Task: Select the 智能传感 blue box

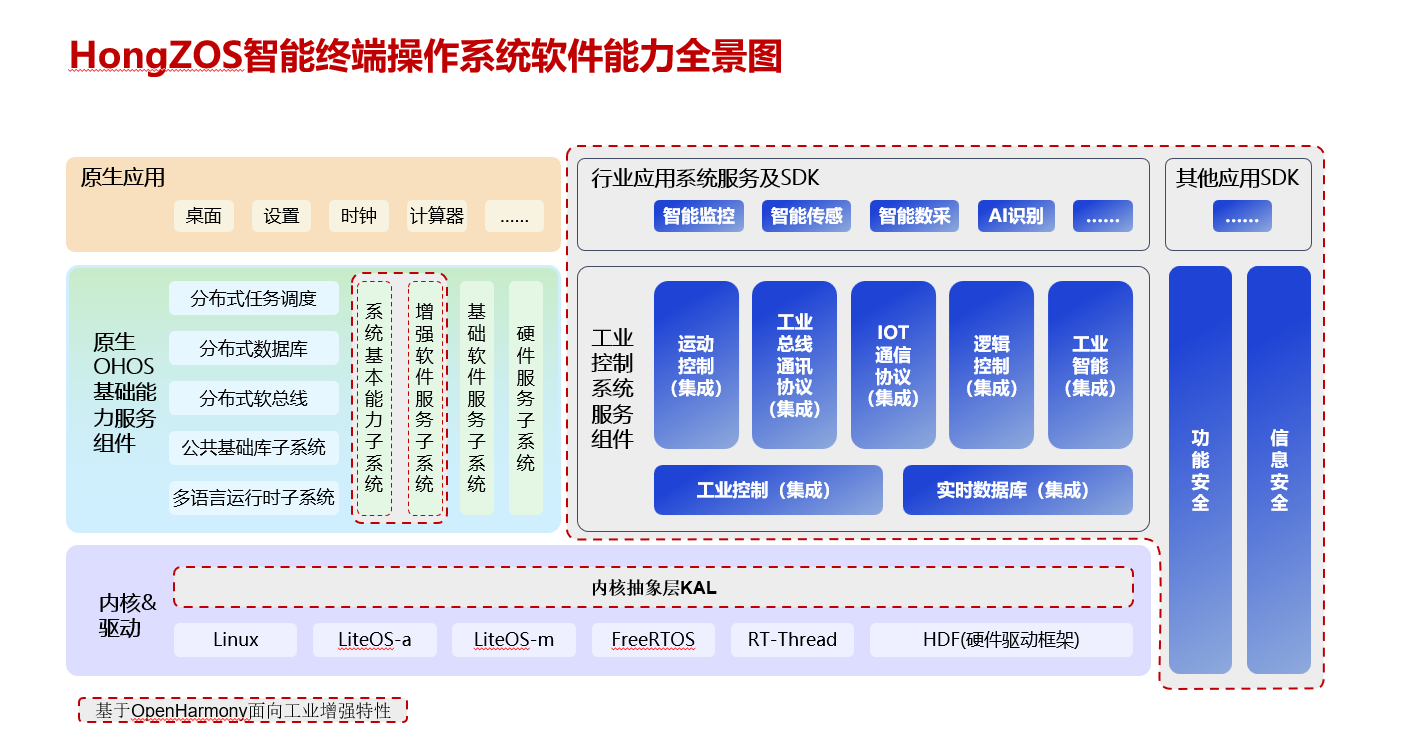Action: [807, 216]
